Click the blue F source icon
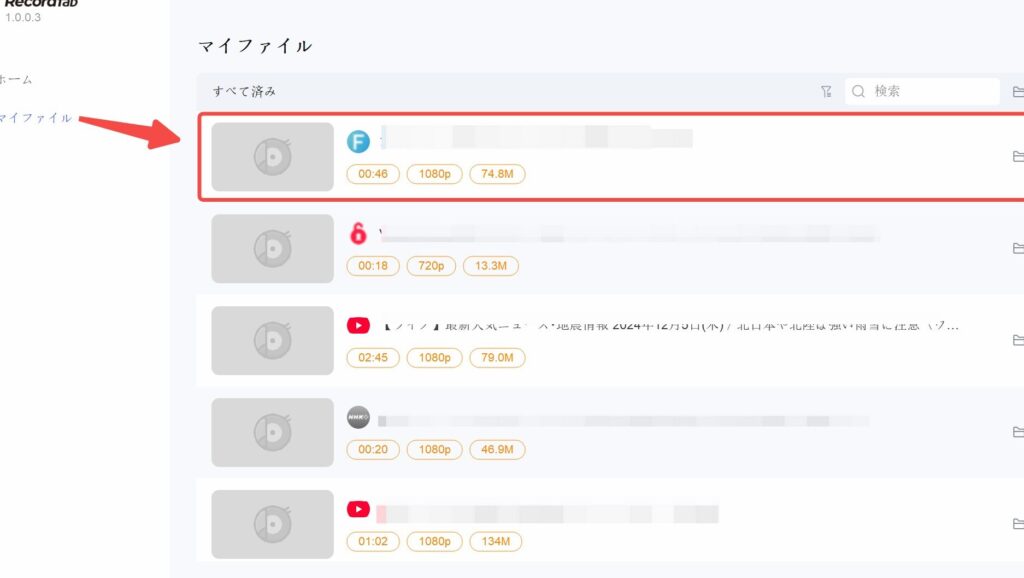 (x=358, y=142)
